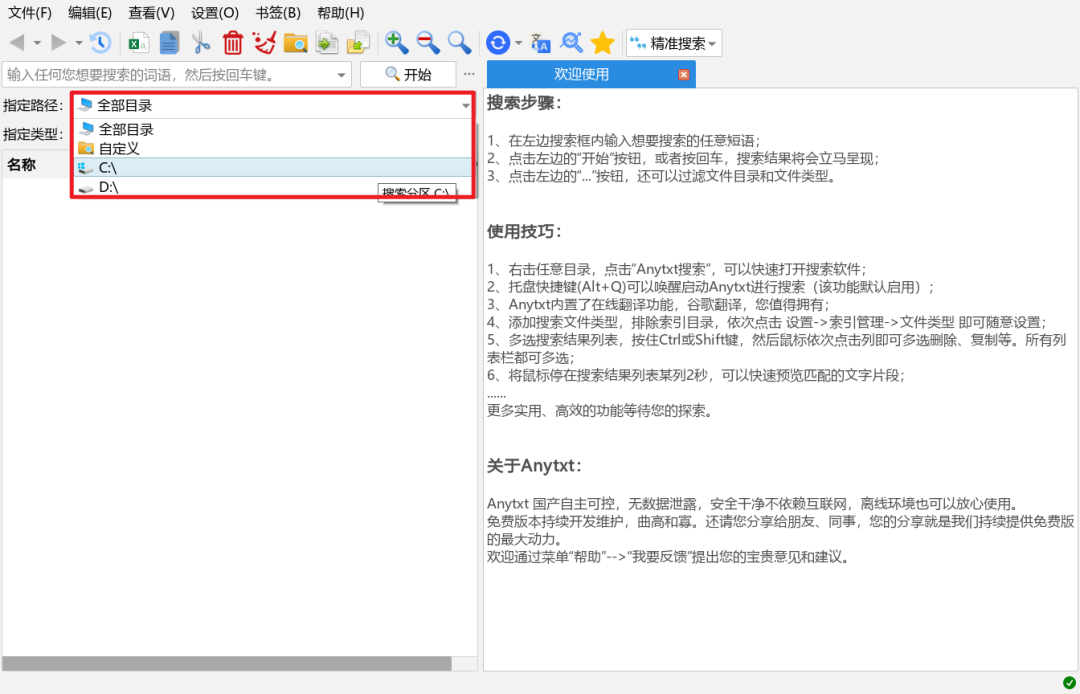Open the search history clock icon

coord(101,43)
